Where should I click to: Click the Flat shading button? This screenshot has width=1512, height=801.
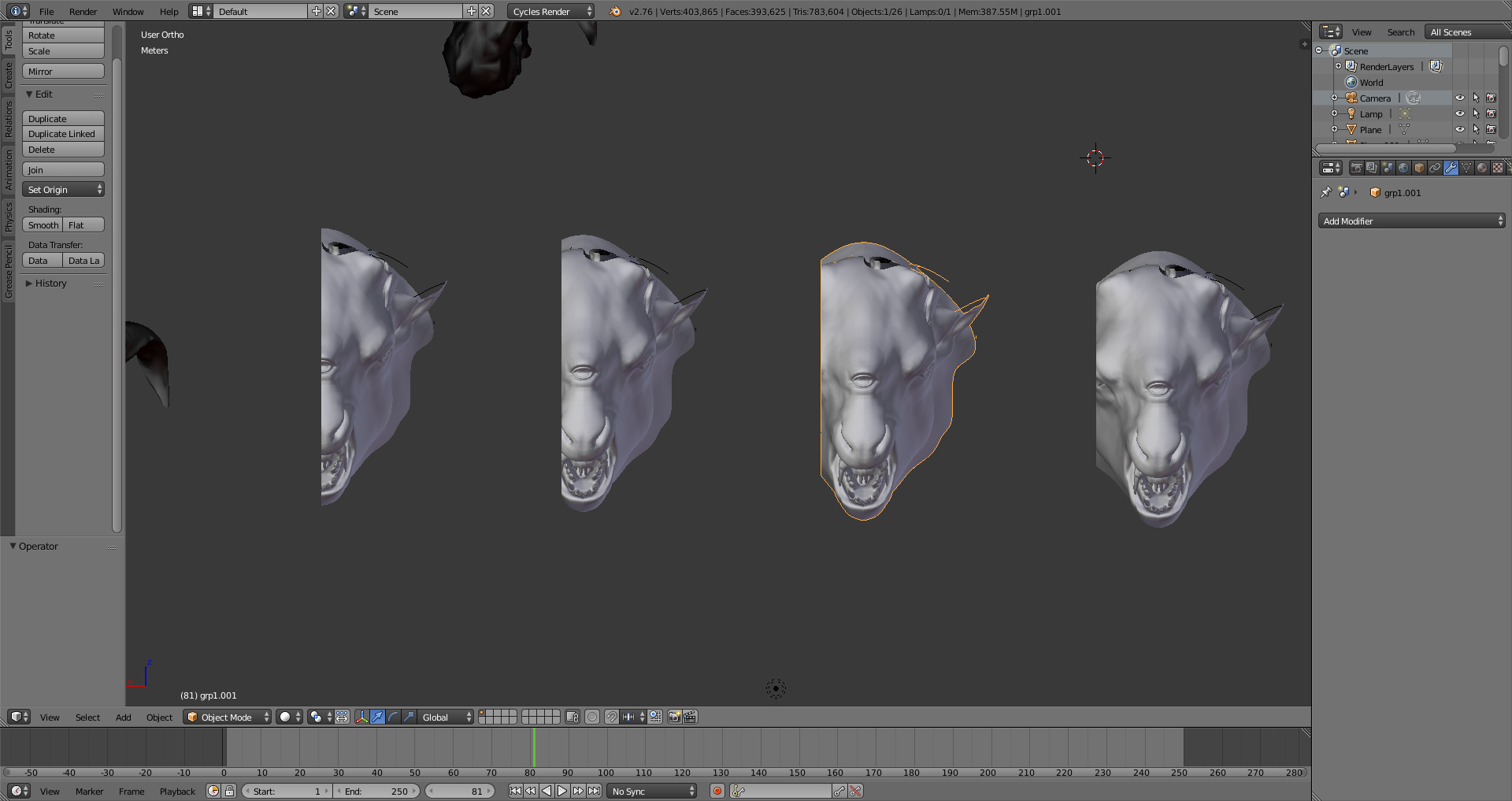(83, 224)
